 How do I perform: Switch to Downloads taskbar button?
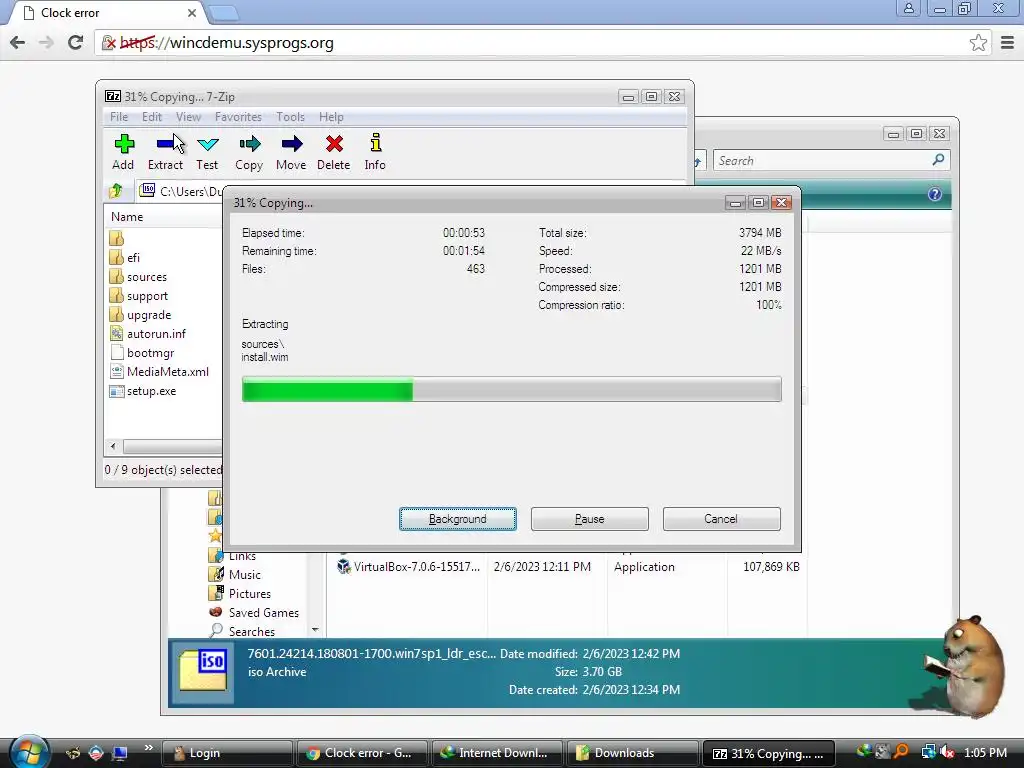click(x=632, y=753)
